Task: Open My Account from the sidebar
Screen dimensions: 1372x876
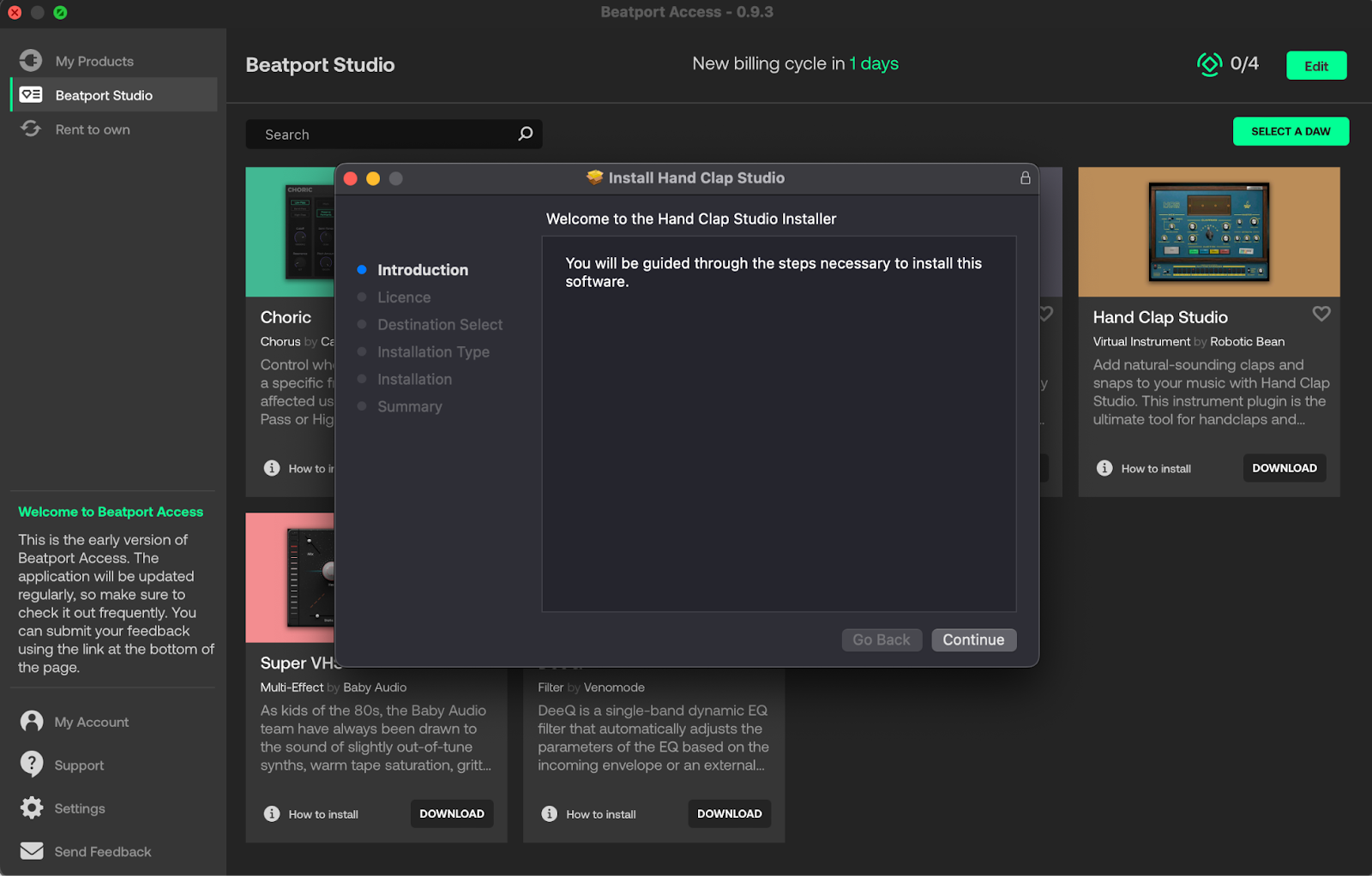Action: click(91, 722)
